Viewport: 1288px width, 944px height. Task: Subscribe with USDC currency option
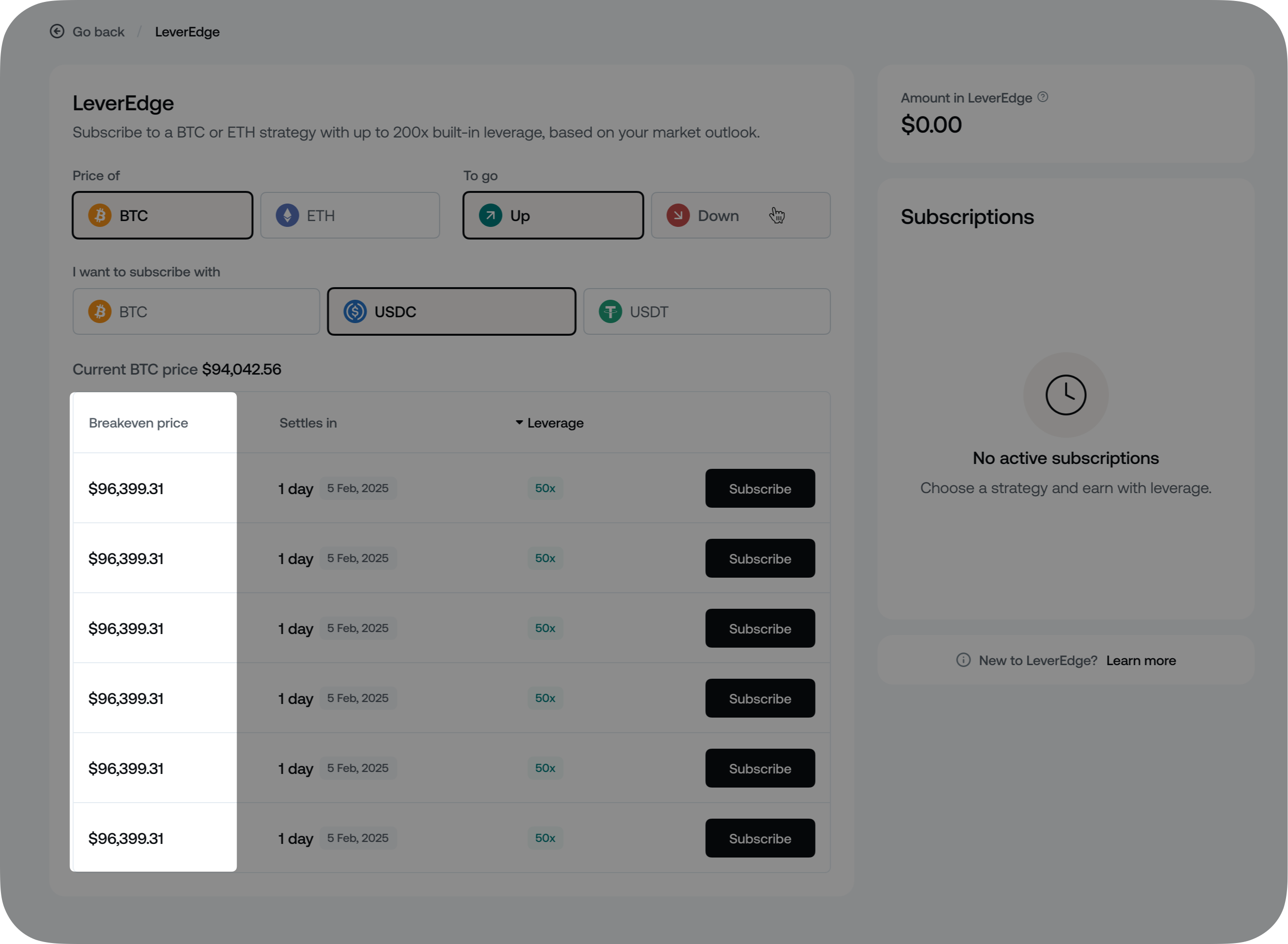tap(452, 312)
